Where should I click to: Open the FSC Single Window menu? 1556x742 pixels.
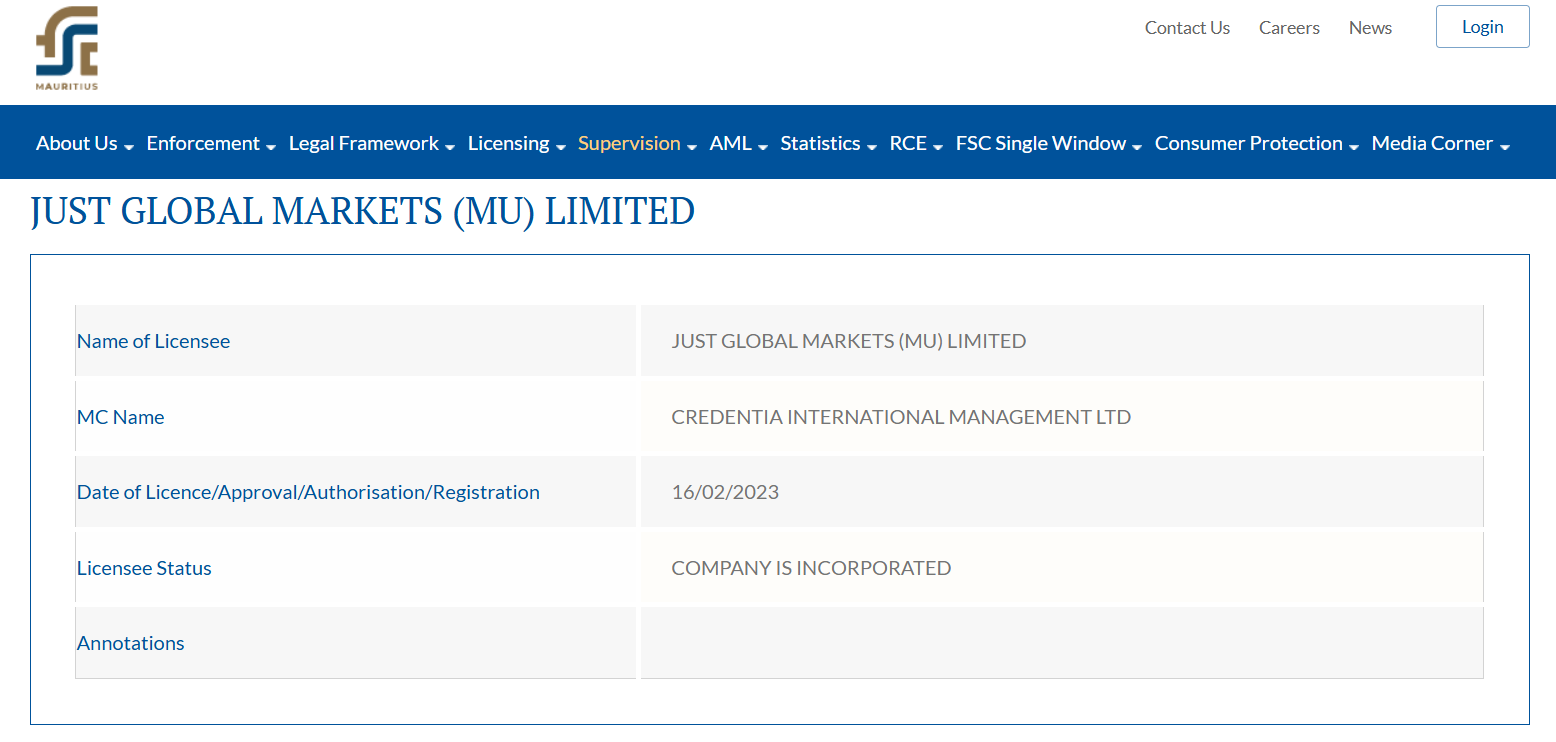coord(1040,144)
